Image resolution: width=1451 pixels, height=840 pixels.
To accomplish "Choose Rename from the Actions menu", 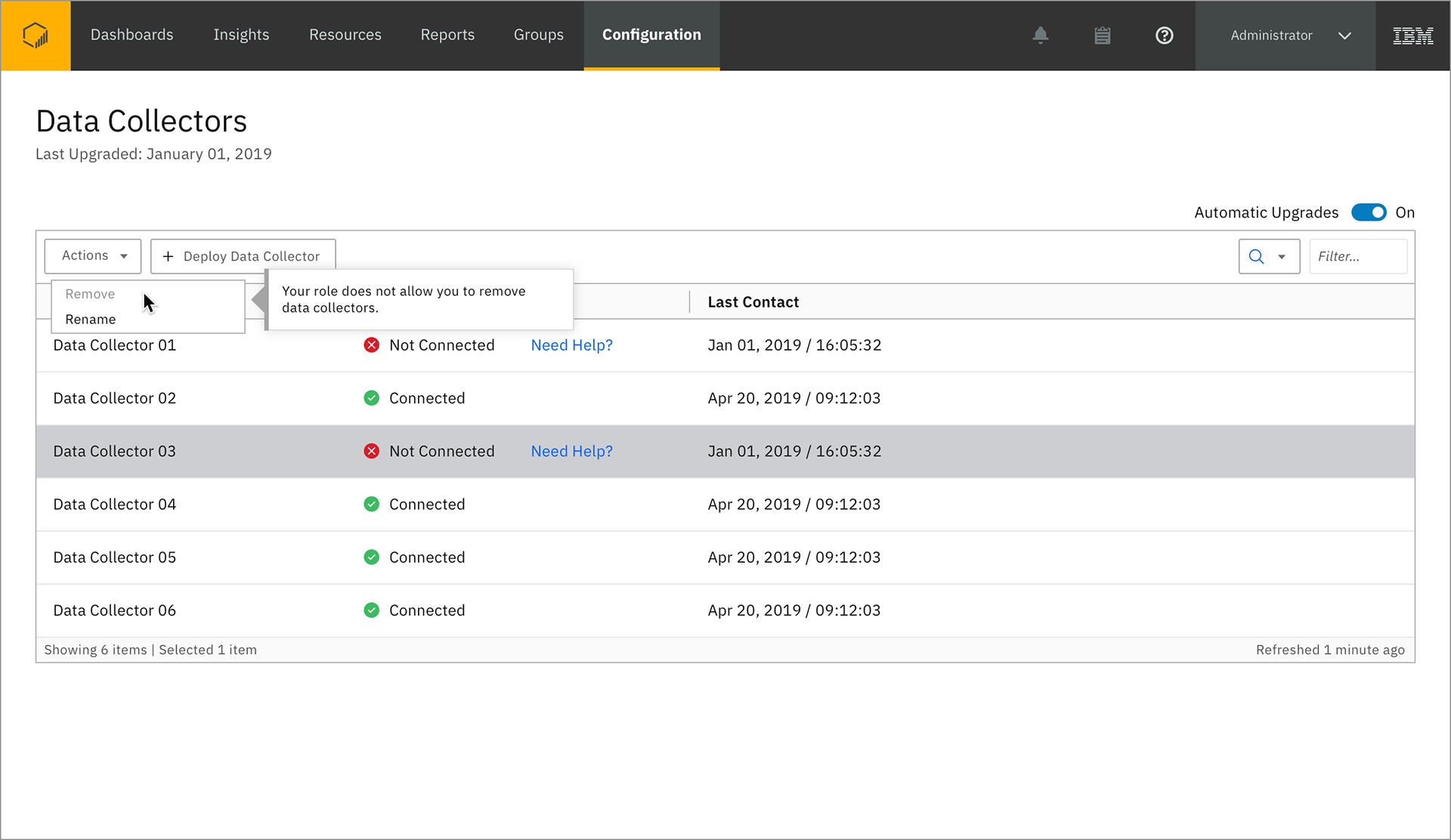I will pyautogui.click(x=91, y=320).
